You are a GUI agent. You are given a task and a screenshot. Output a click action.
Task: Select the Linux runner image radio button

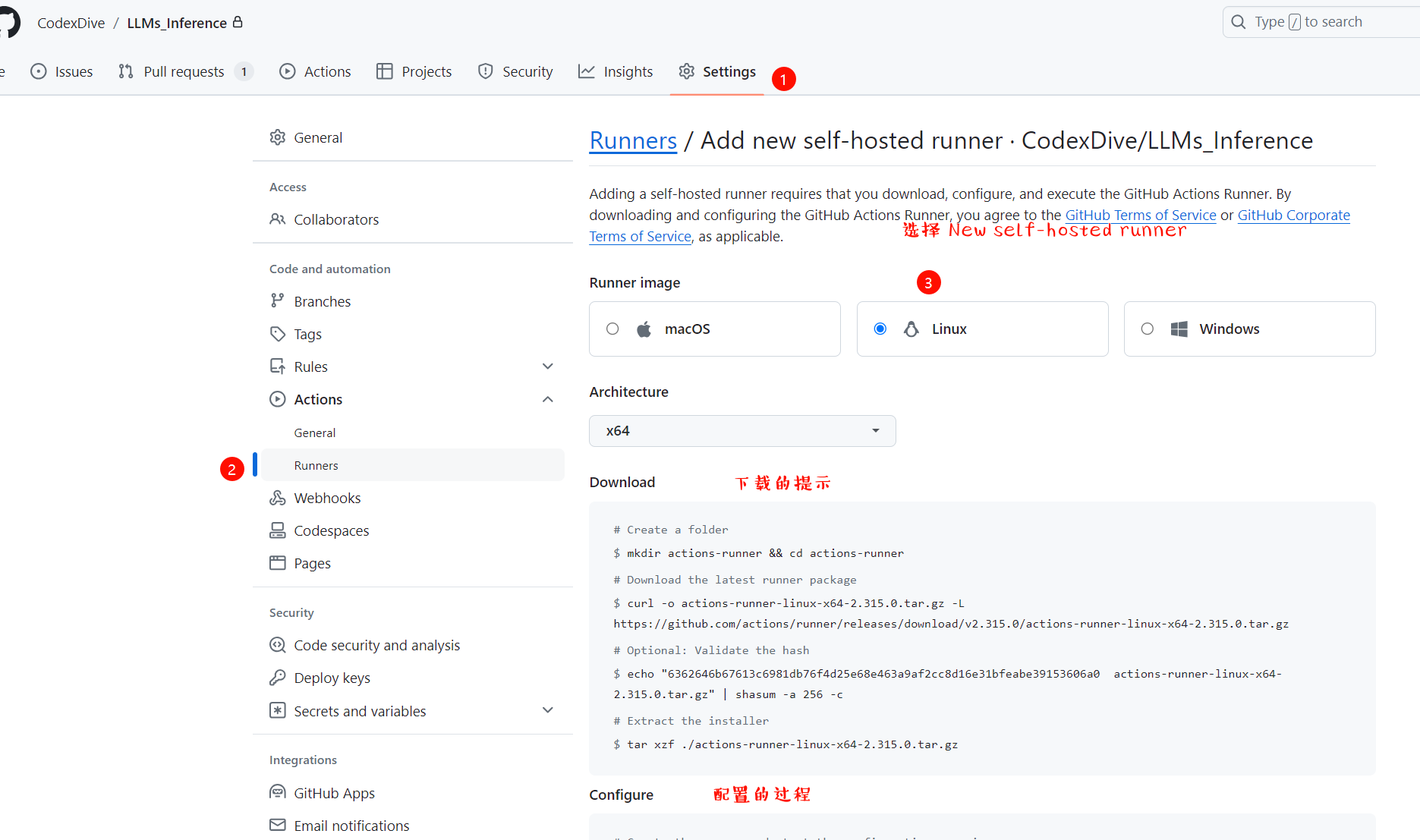880,329
